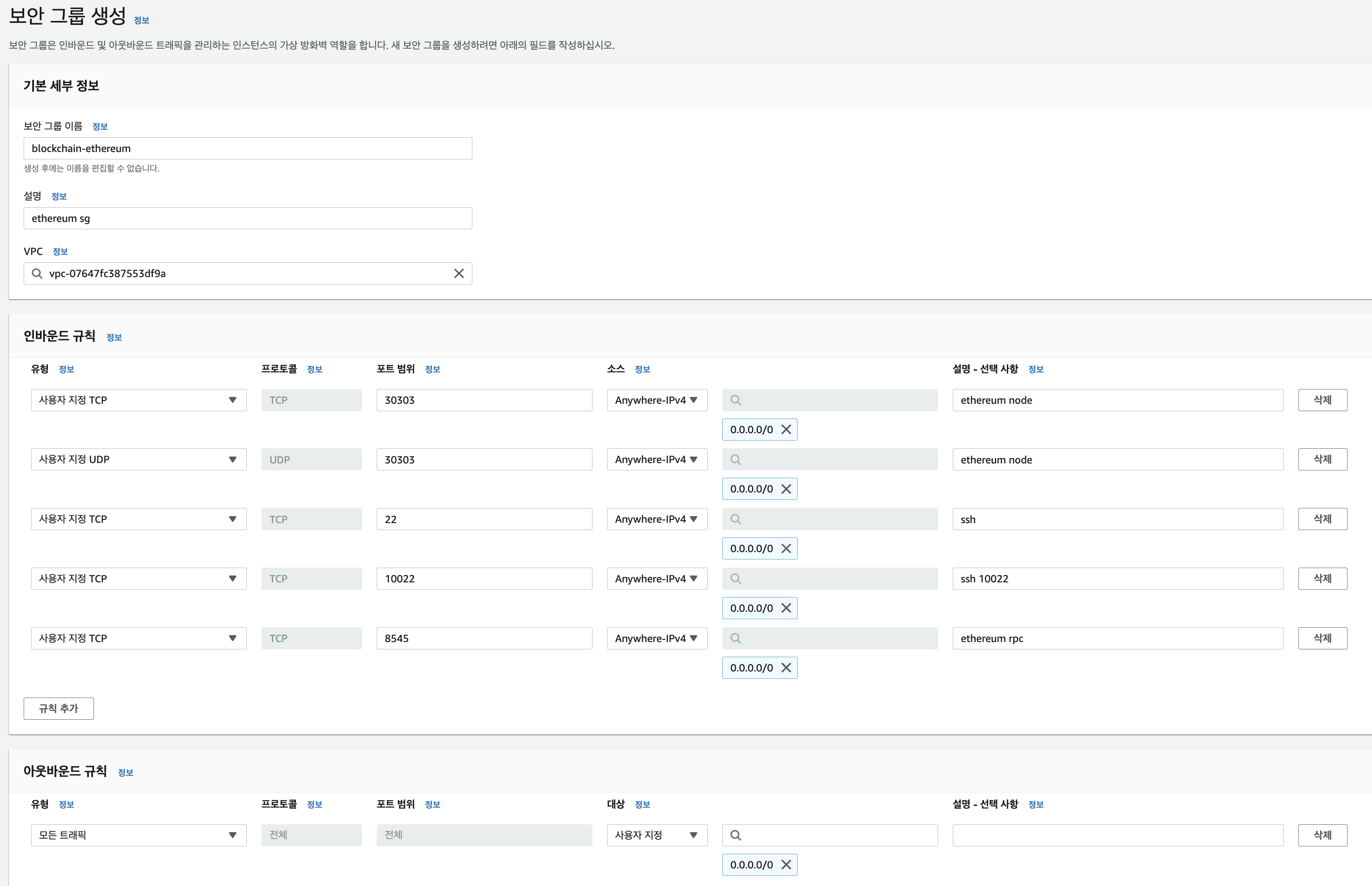The image size is (1372, 886).
Task: Click the security group name input field
Action: (x=248, y=148)
